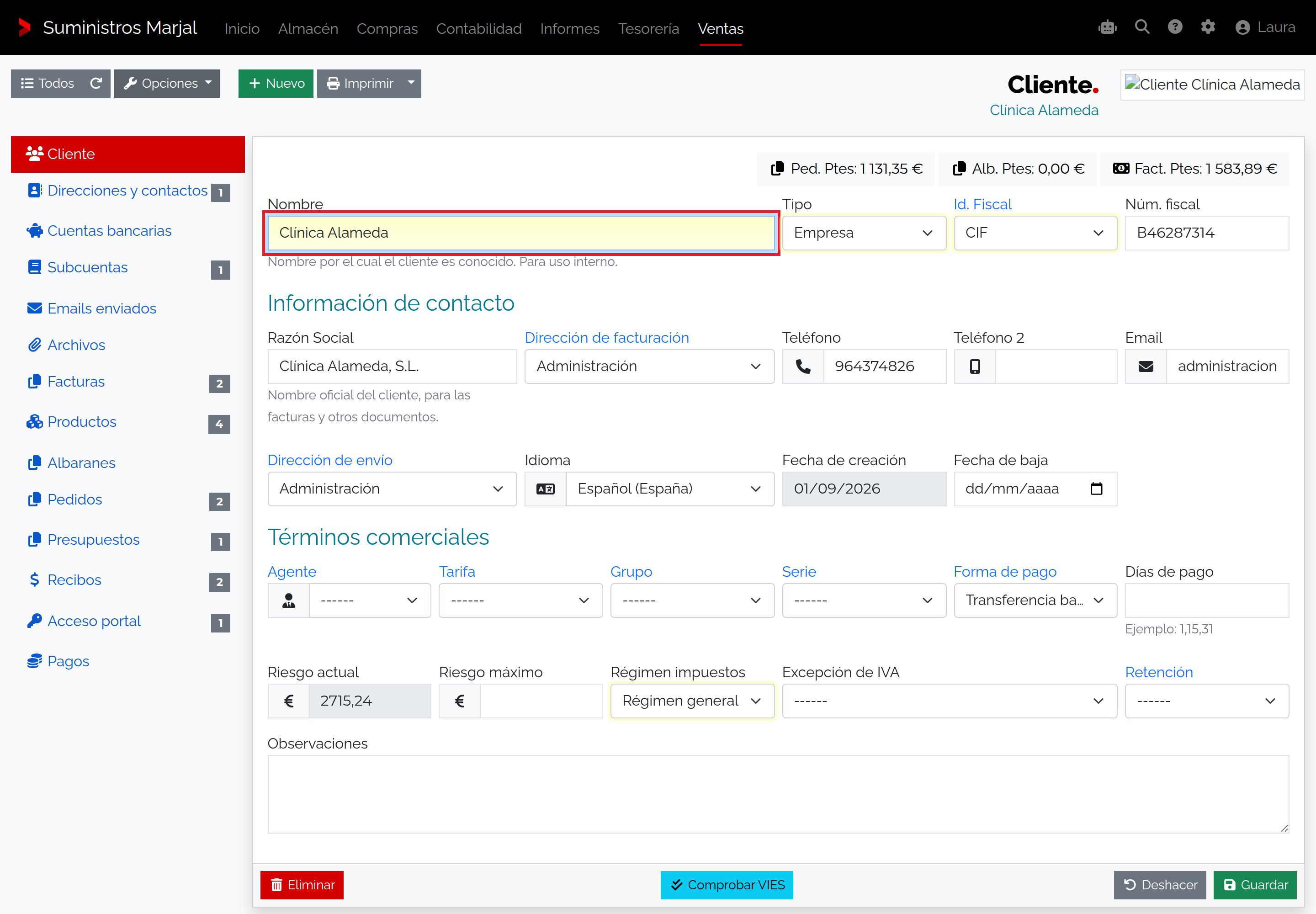Click the red Eliminar button
Image resolution: width=1316 pixels, height=914 pixels.
[x=302, y=885]
